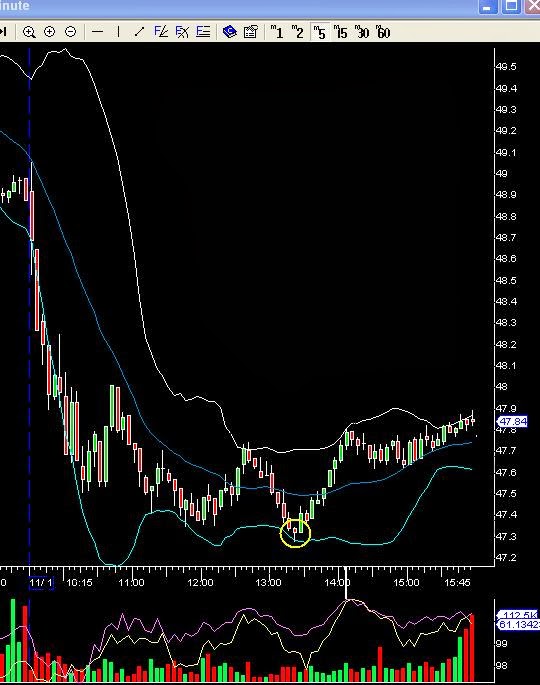
Task: Minimize the chart window
Action: pyautogui.click(x=488, y=6)
